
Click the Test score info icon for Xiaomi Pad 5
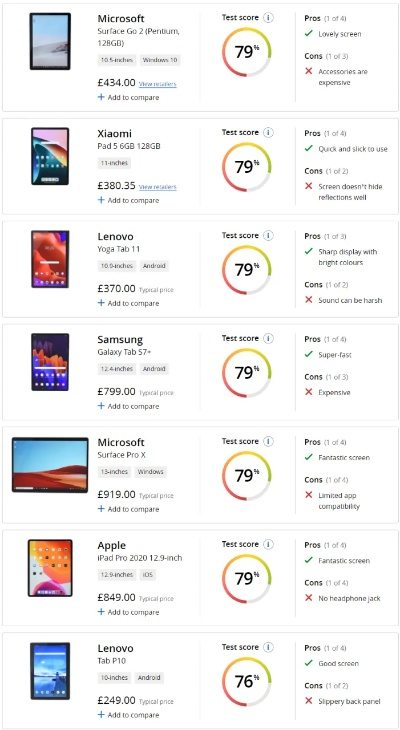268,133
